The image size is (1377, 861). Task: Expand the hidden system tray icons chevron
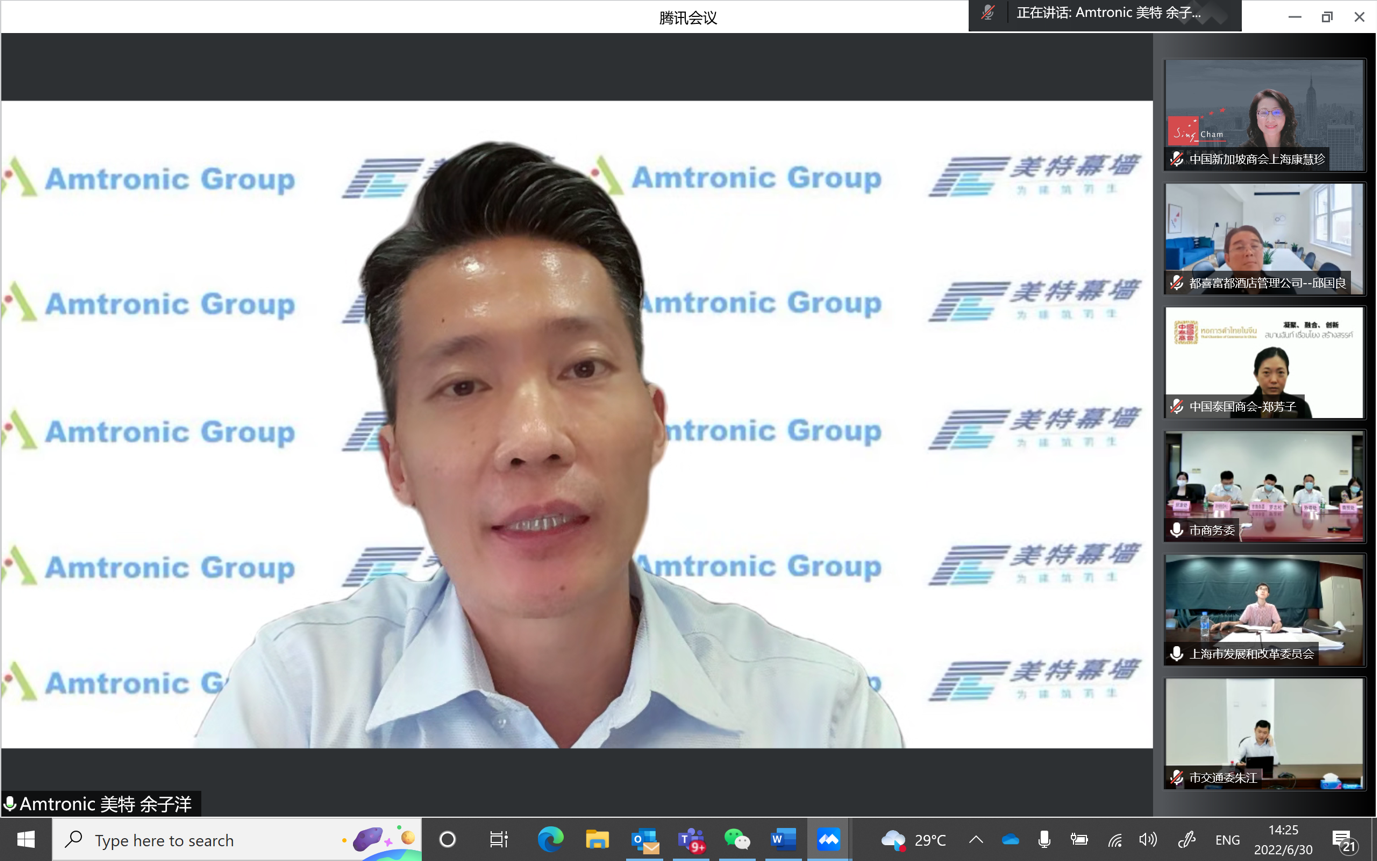tap(976, 840)
